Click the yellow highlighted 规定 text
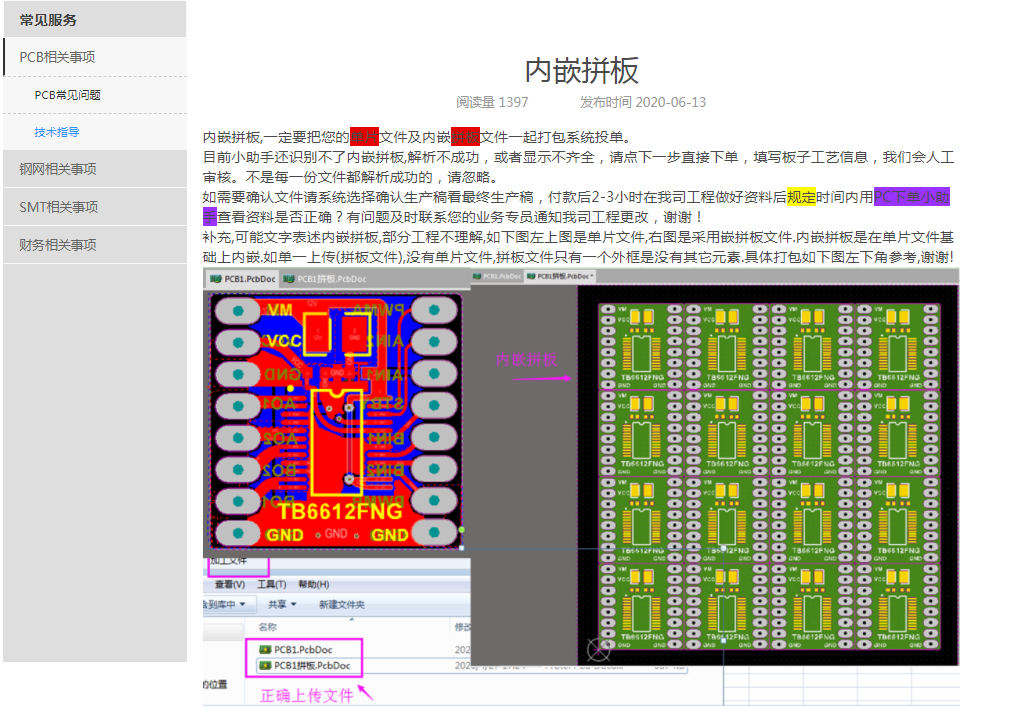Image resolution: width=1009 pixels, height=708 pixels. coord(801,197)
